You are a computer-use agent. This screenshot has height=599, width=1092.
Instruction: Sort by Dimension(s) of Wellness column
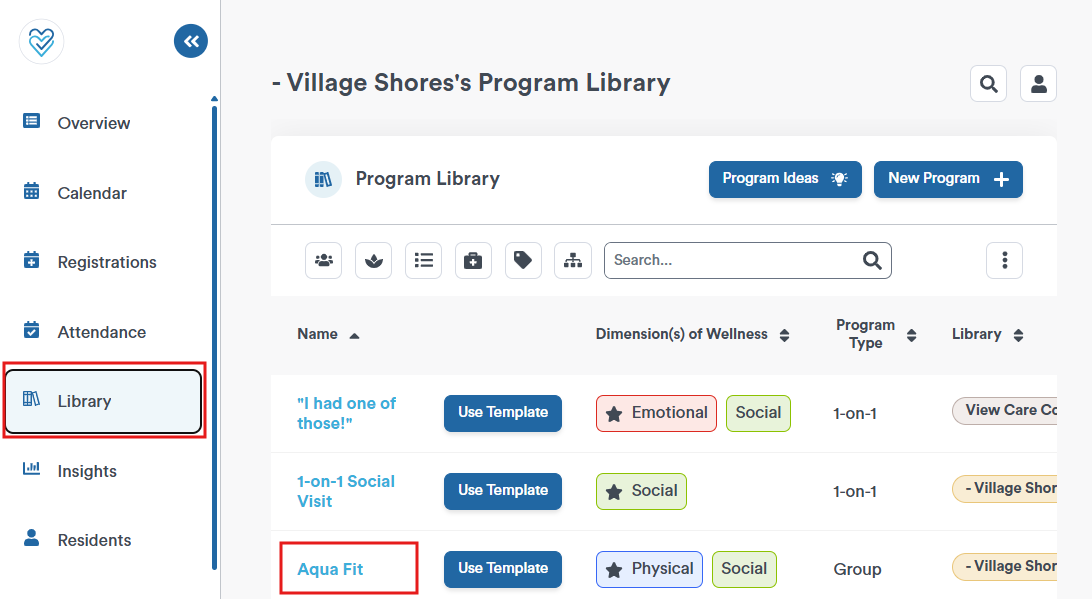[x=784, y=335]
